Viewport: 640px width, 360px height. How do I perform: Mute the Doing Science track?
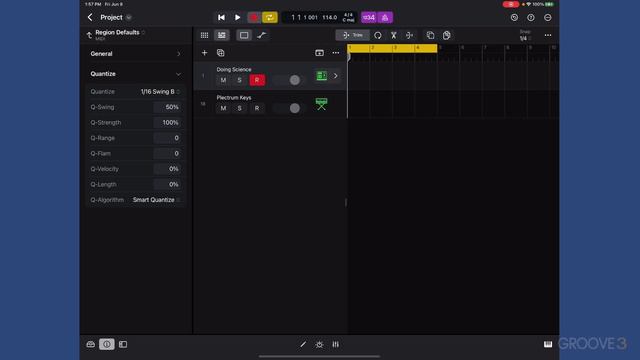223,80
